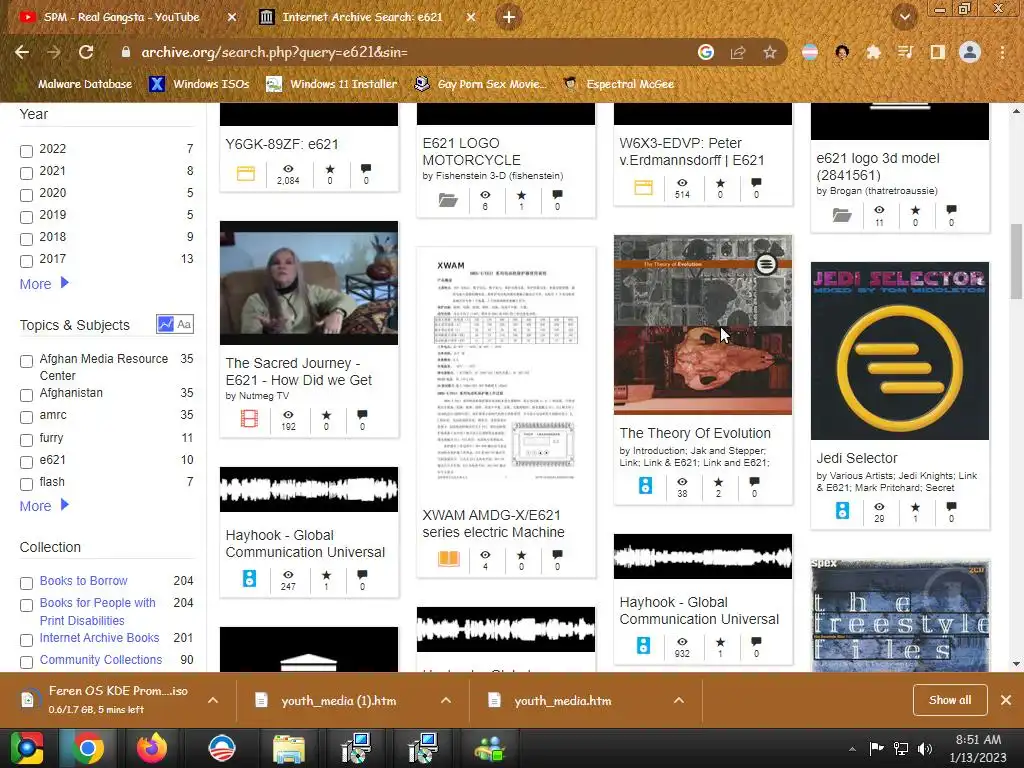
Task: Check the 2022 year filter
Action: (x=26, y=151)
